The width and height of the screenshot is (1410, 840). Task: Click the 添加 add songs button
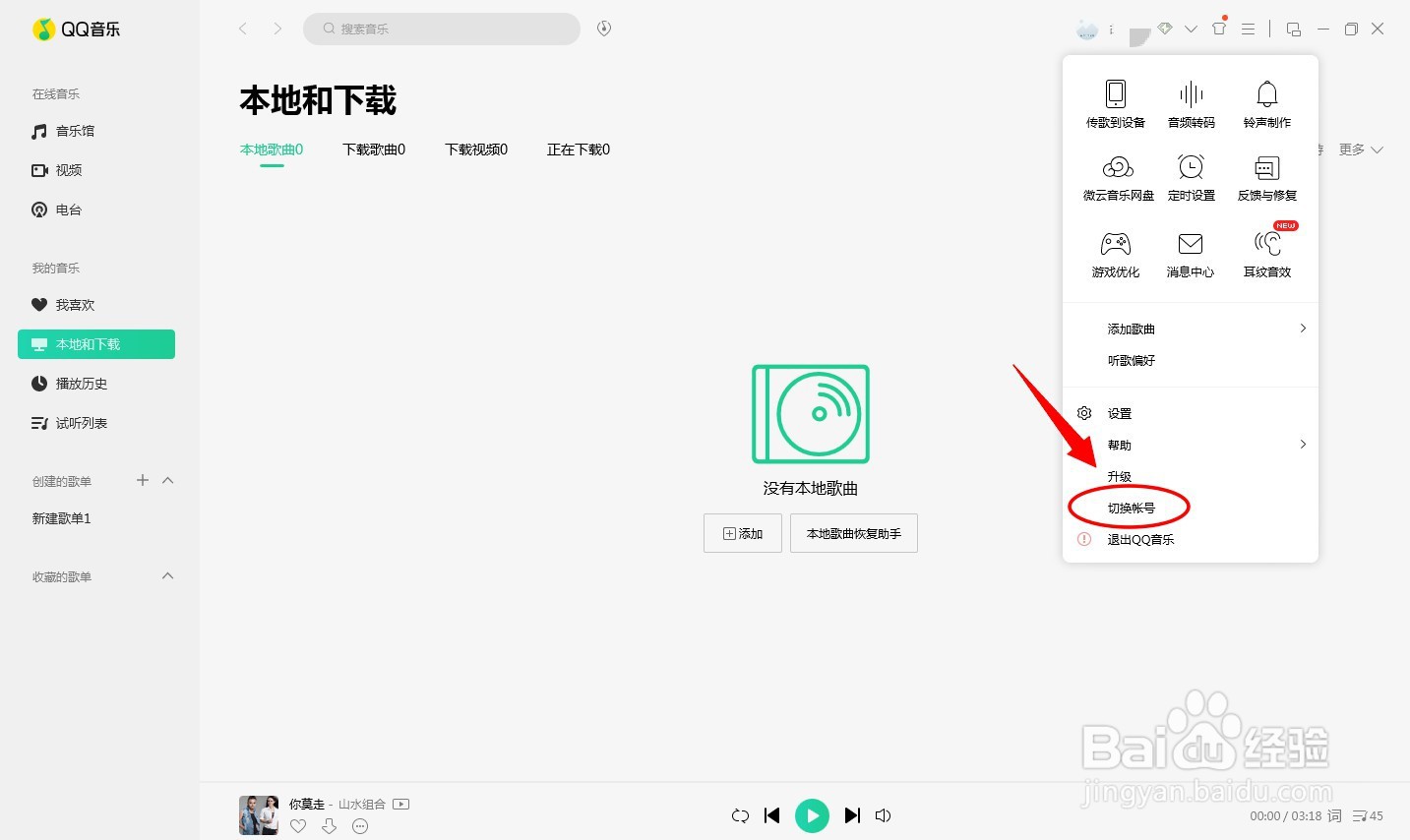pos(743,533)
